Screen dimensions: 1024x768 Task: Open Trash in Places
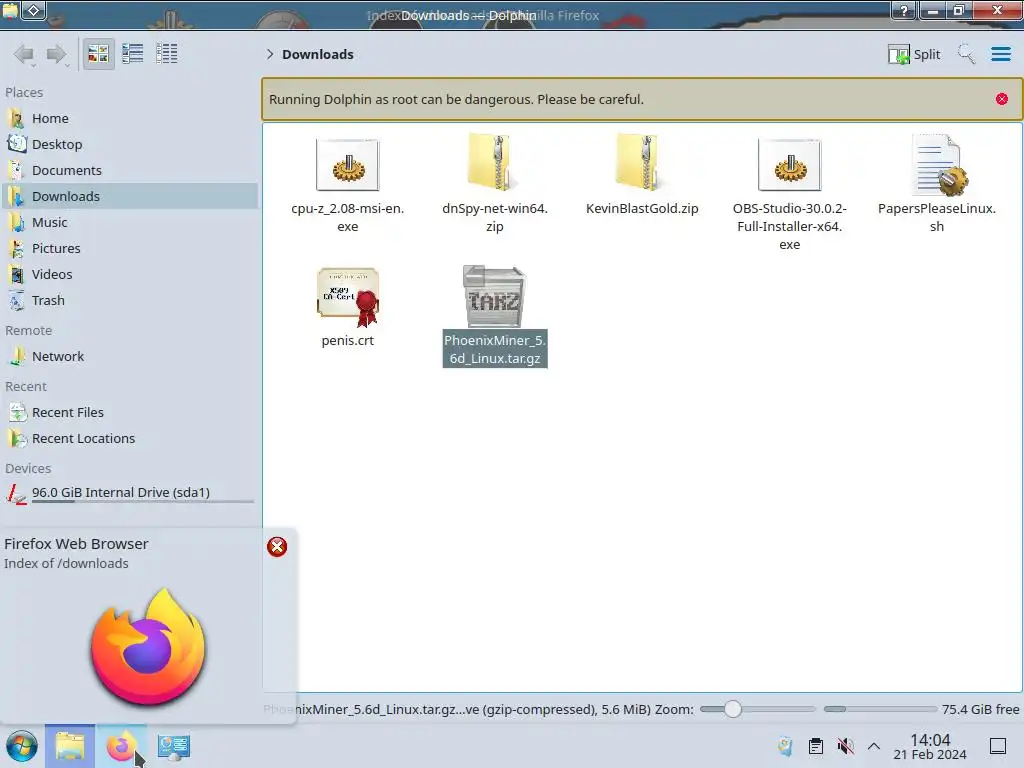(x=131, y=301)
